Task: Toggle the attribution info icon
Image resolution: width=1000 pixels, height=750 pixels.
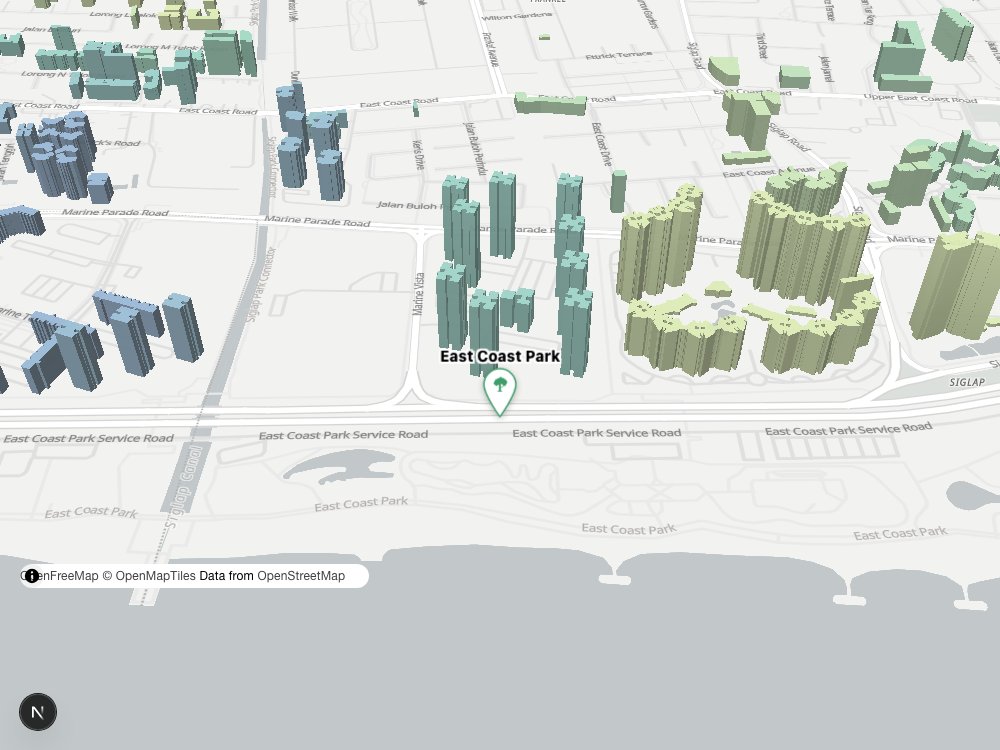Action: [32, 576]
